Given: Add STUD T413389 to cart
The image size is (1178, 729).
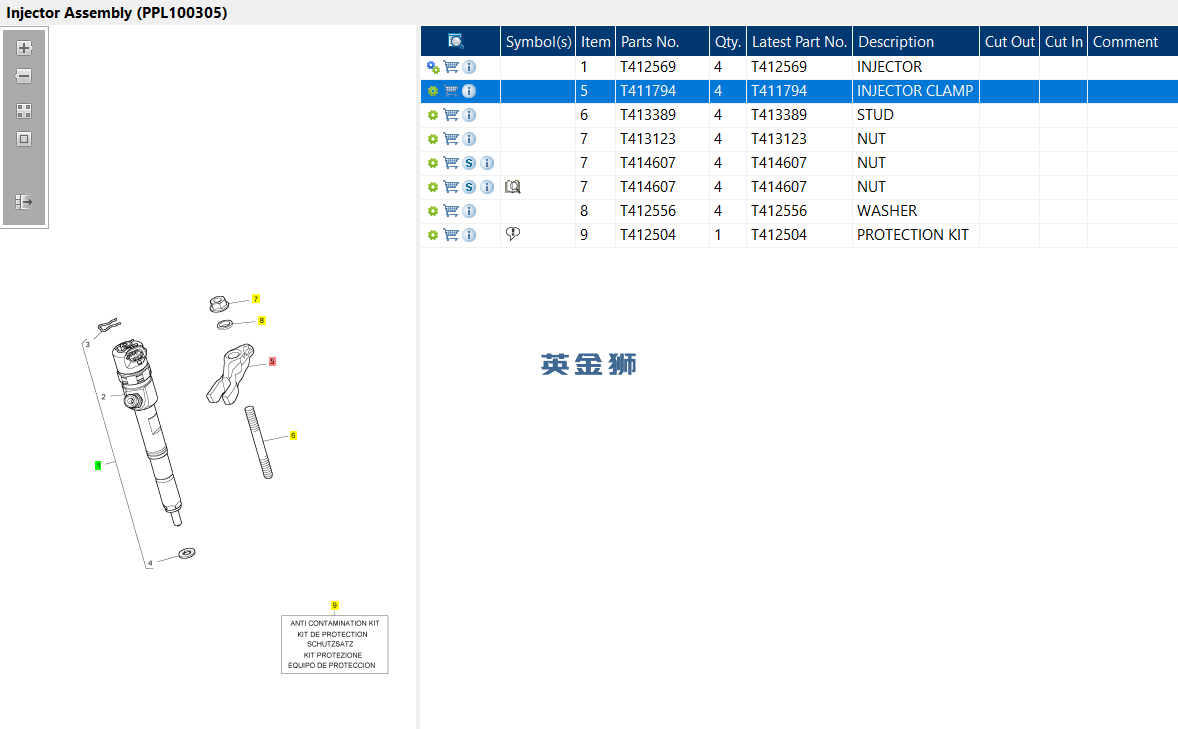Looking at the screenshot, I should click(x=451, y=115).
